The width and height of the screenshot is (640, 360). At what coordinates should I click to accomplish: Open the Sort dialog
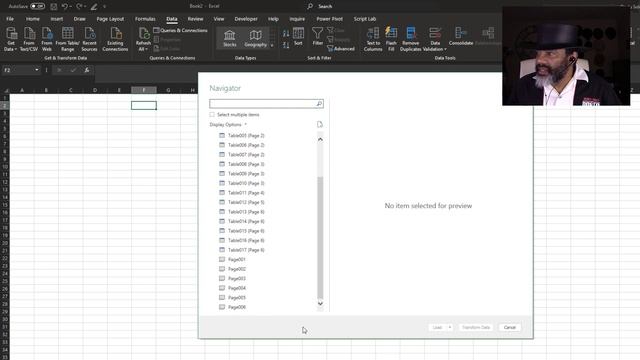pos(298,37)
